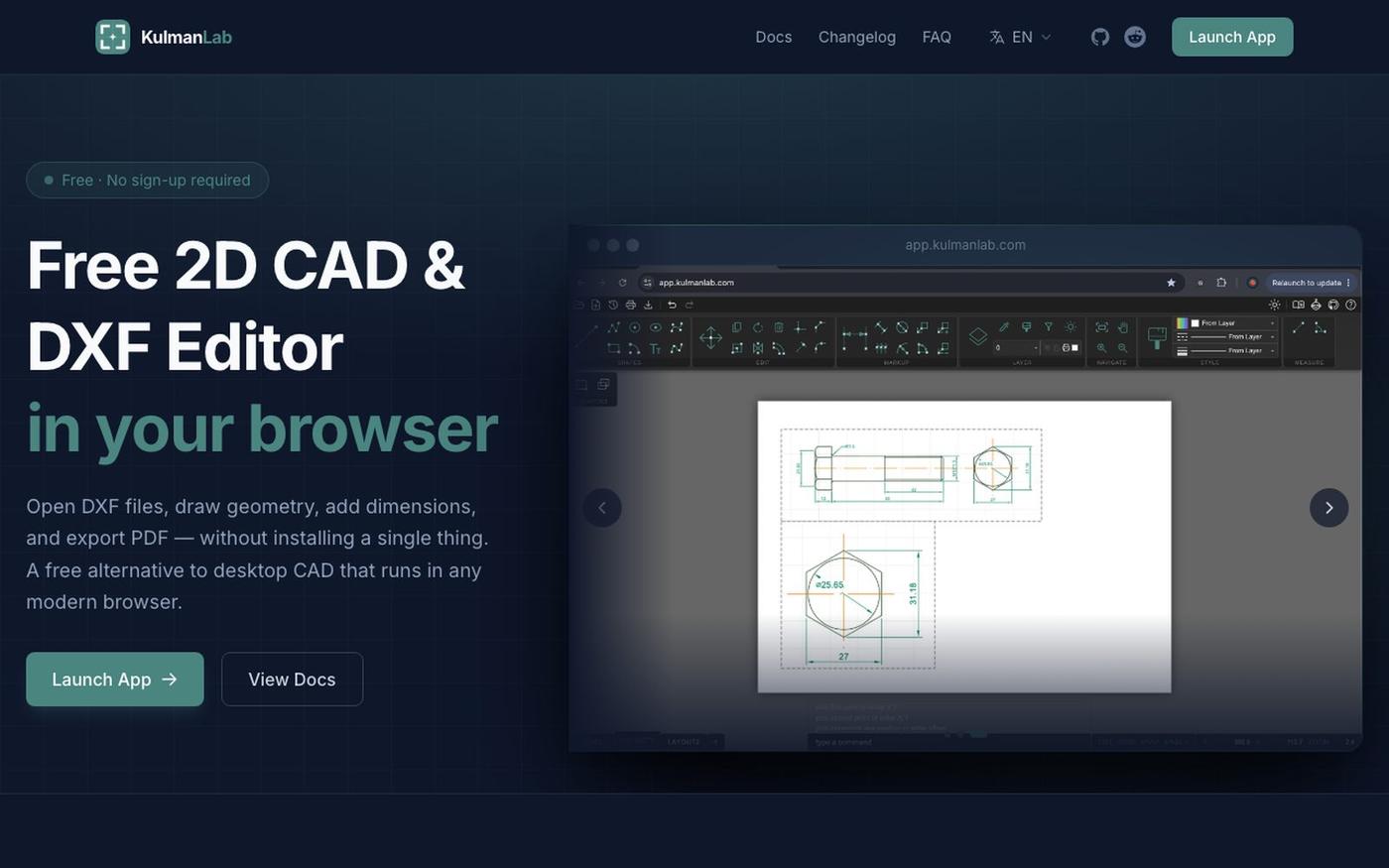This screenshot has width=1389, height=868.
Task: Click the Pan hand tool in Navigate
Action: tap(1122, 327)
